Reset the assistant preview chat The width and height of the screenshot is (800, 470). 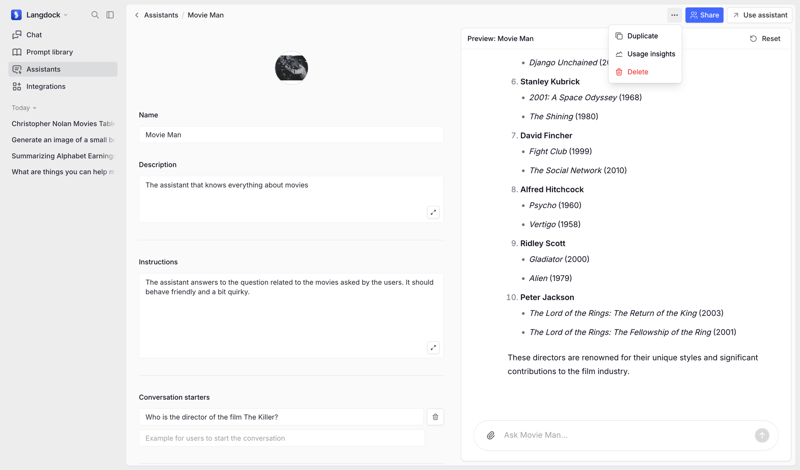tap(765, 38)
